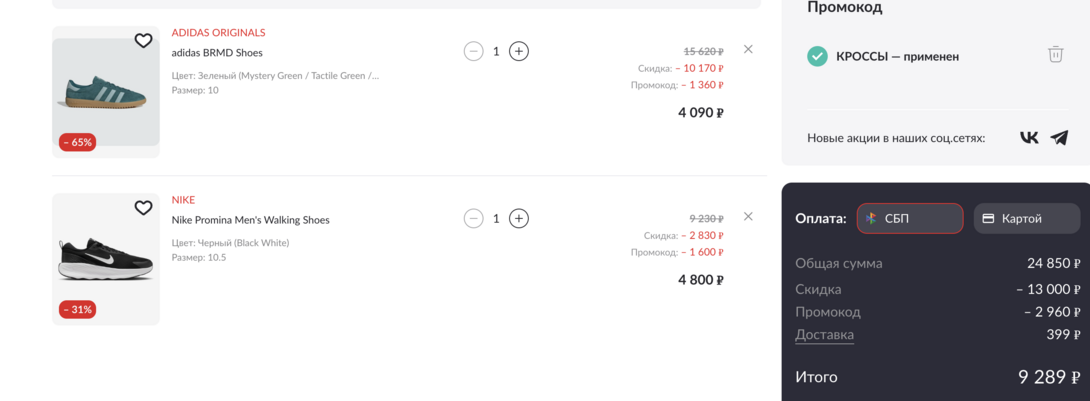
Task: Click the green promo applied checkmark
Action: click(817, 56)
